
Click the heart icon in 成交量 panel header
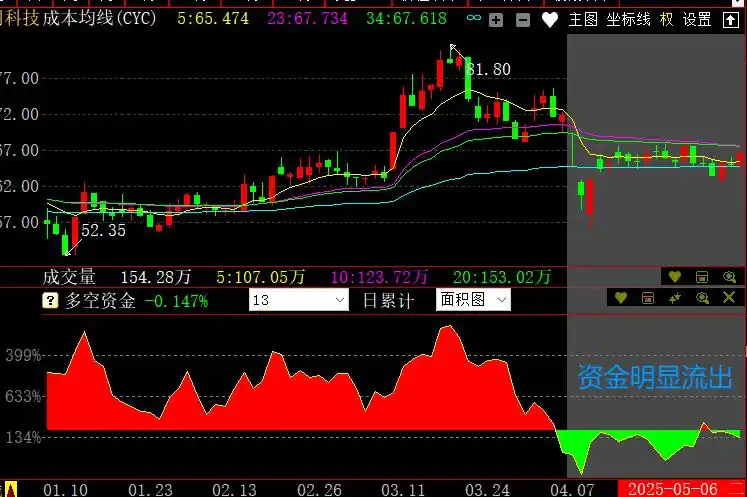pos(675,276)
